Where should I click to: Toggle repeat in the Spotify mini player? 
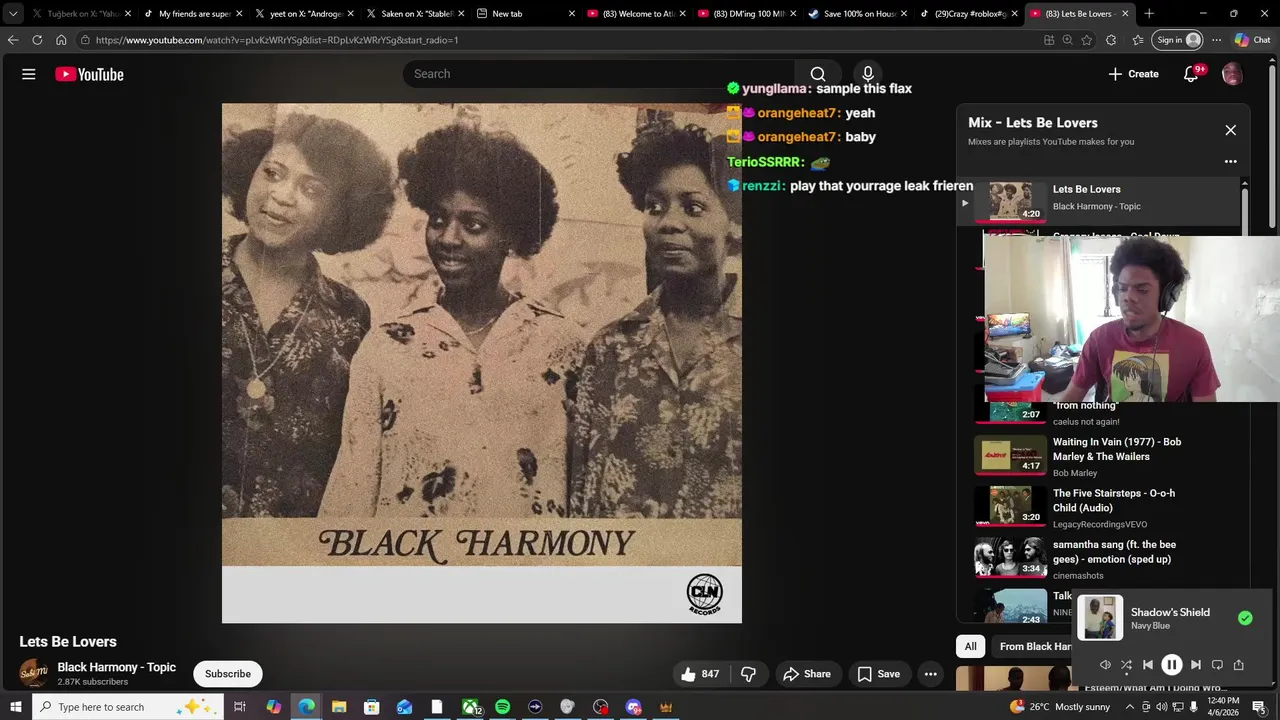(x=1217, y=665)
